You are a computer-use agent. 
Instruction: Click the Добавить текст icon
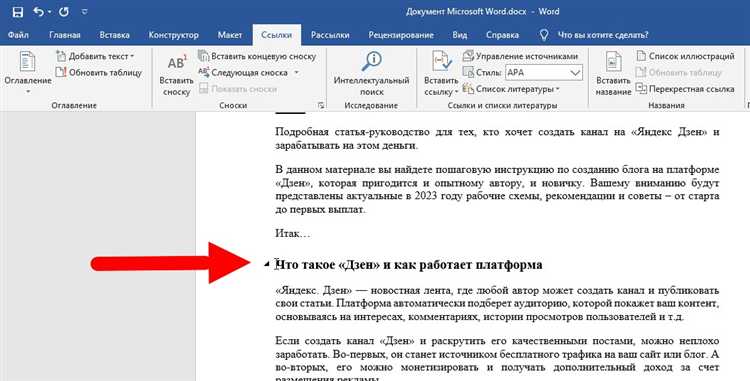pyautogui.click(x=61, y=56)
